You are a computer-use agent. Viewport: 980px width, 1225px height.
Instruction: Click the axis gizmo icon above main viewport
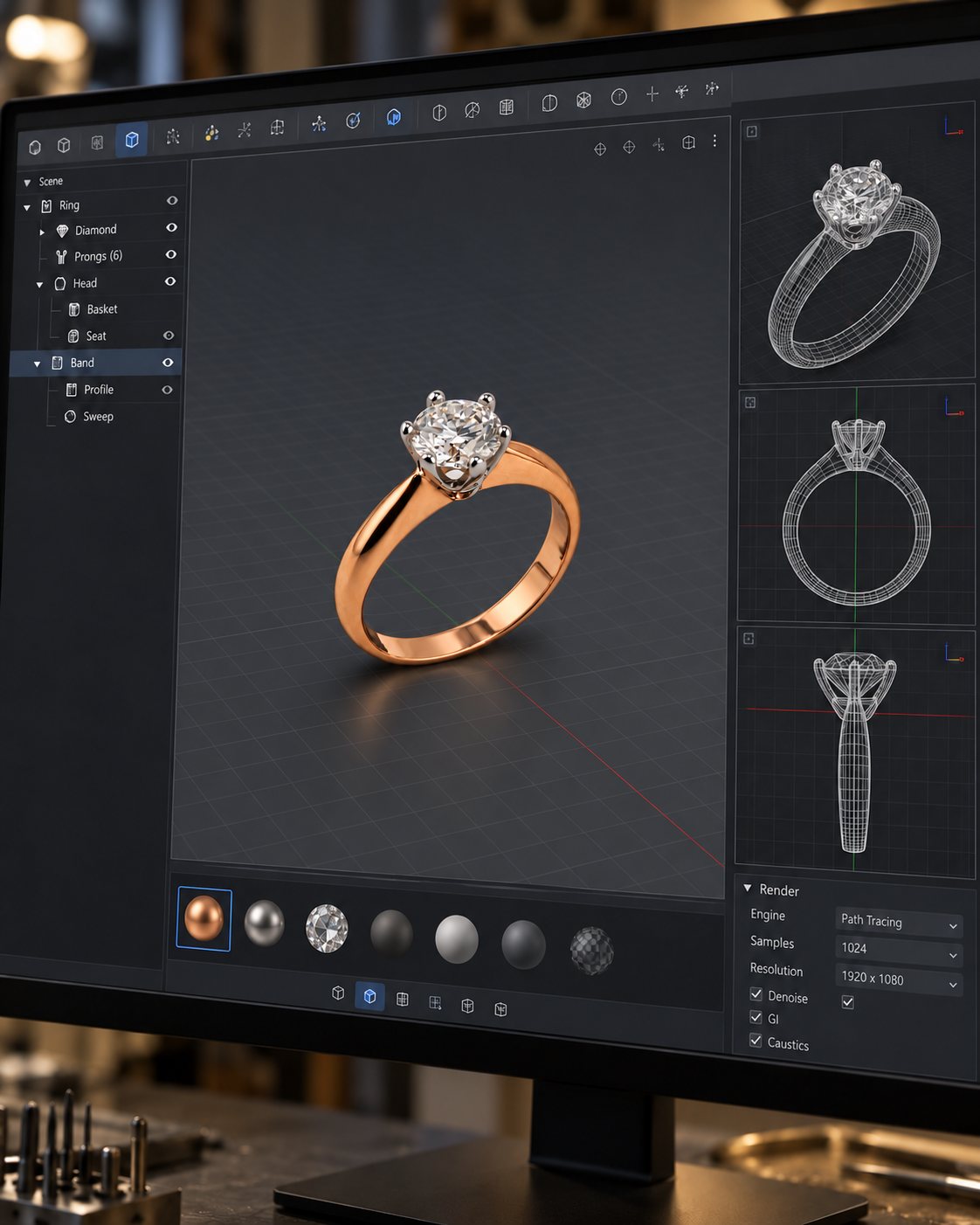tap(659, 145)
